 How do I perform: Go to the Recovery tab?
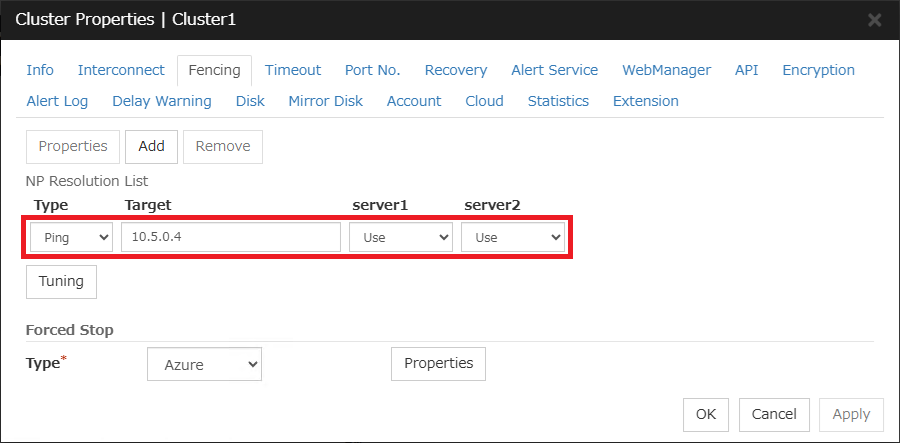456,70
